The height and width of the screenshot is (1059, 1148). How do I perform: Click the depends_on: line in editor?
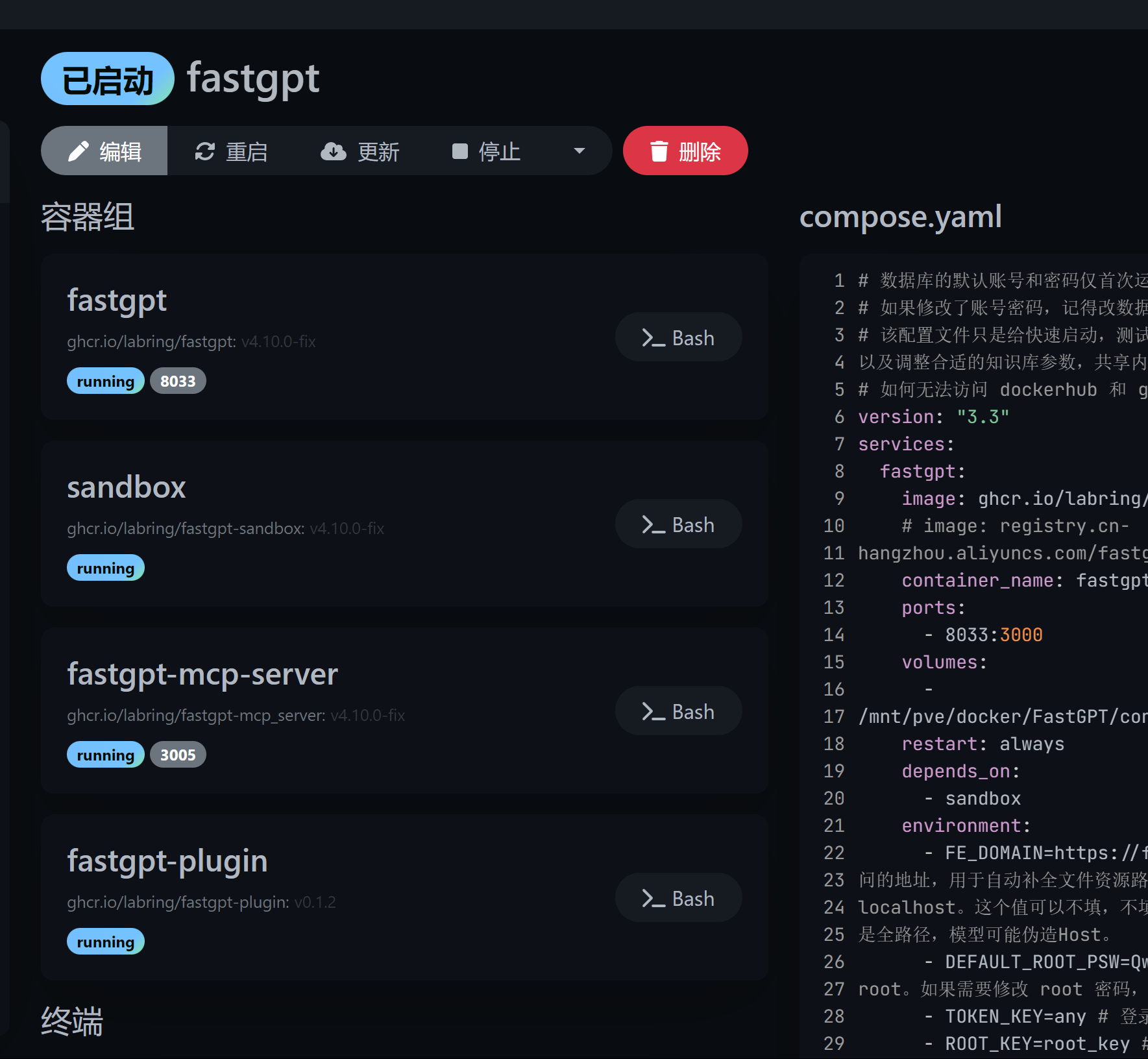(960, 771)
